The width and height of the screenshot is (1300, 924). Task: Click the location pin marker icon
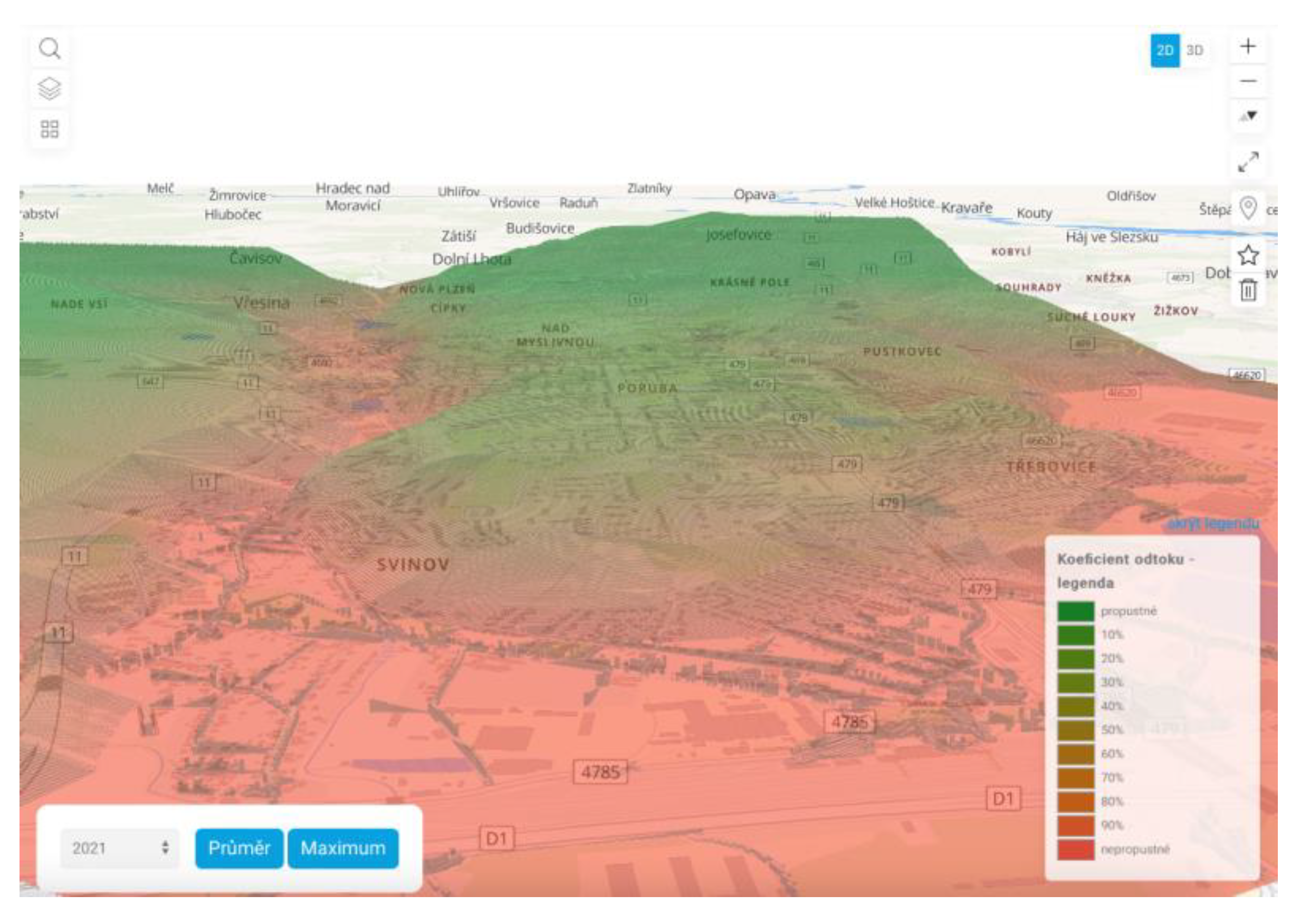(1248, 208)
